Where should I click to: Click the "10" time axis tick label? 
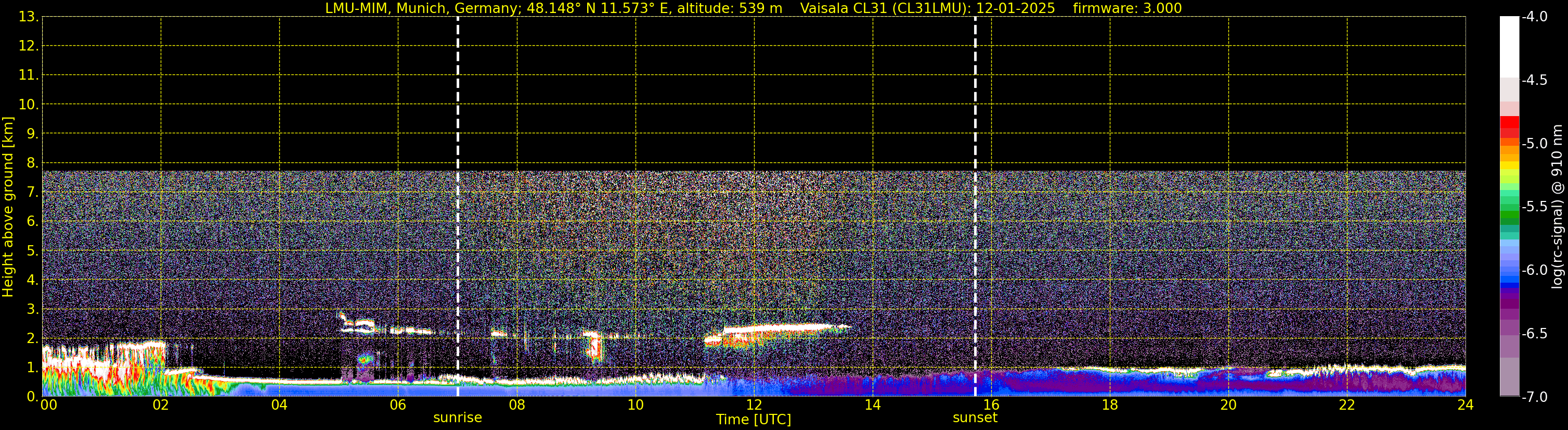pos(636,405)
